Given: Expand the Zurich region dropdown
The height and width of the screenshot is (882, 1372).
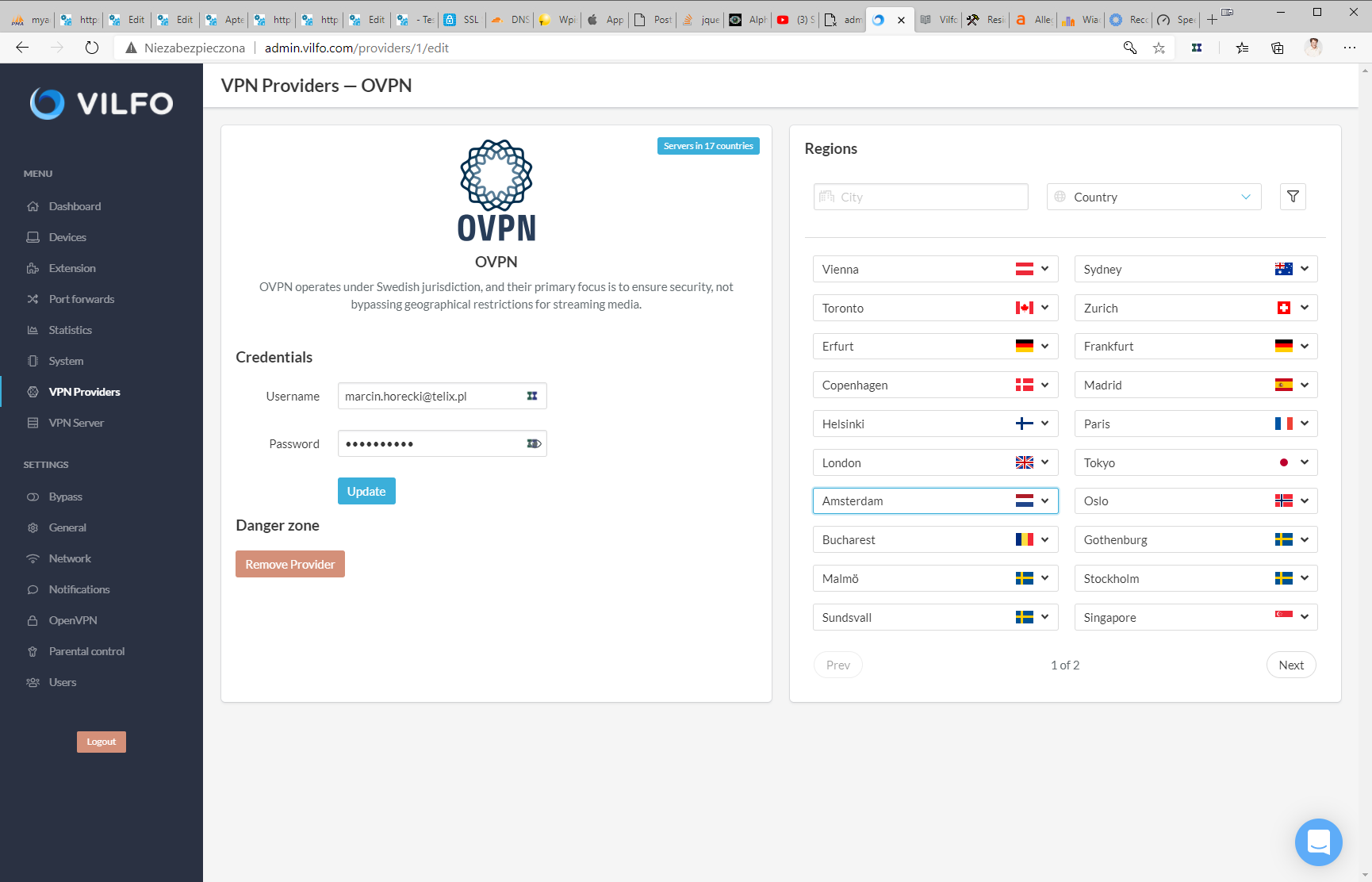Looking at the screenshot, I should (1305, 308).
